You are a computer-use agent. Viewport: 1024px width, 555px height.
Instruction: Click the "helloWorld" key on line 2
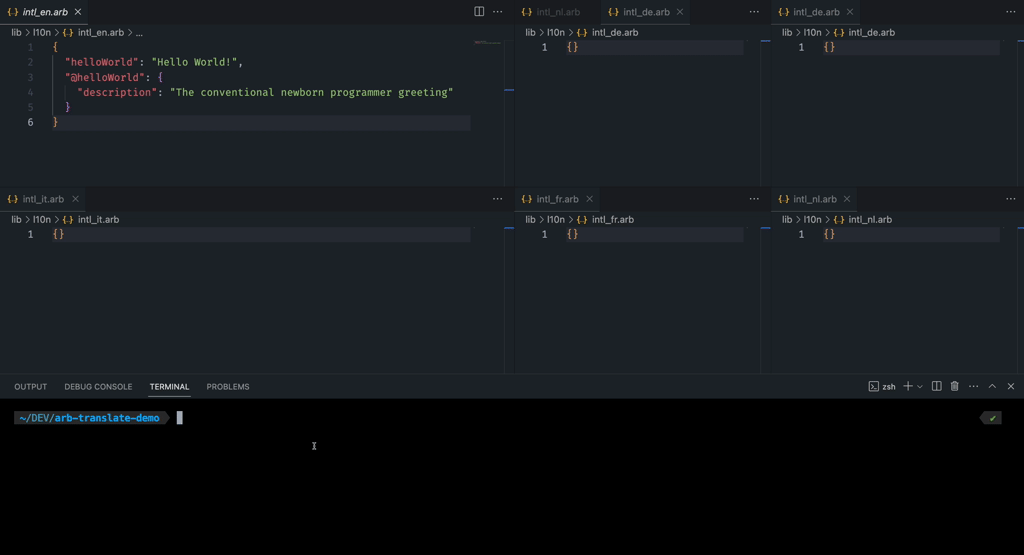click(x=101, y=62)
